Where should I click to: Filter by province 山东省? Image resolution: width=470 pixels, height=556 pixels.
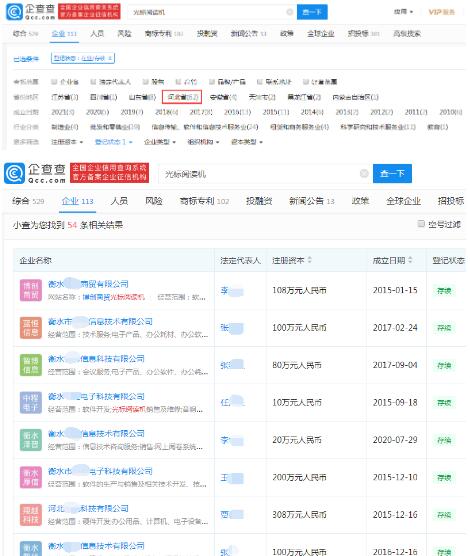pos(142,97)
